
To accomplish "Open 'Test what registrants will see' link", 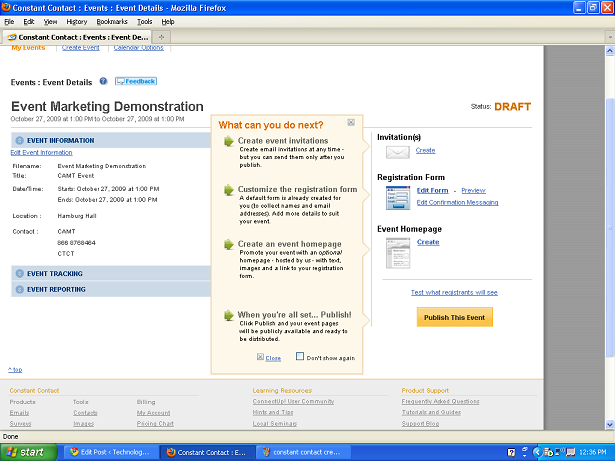I will [454, 292].
